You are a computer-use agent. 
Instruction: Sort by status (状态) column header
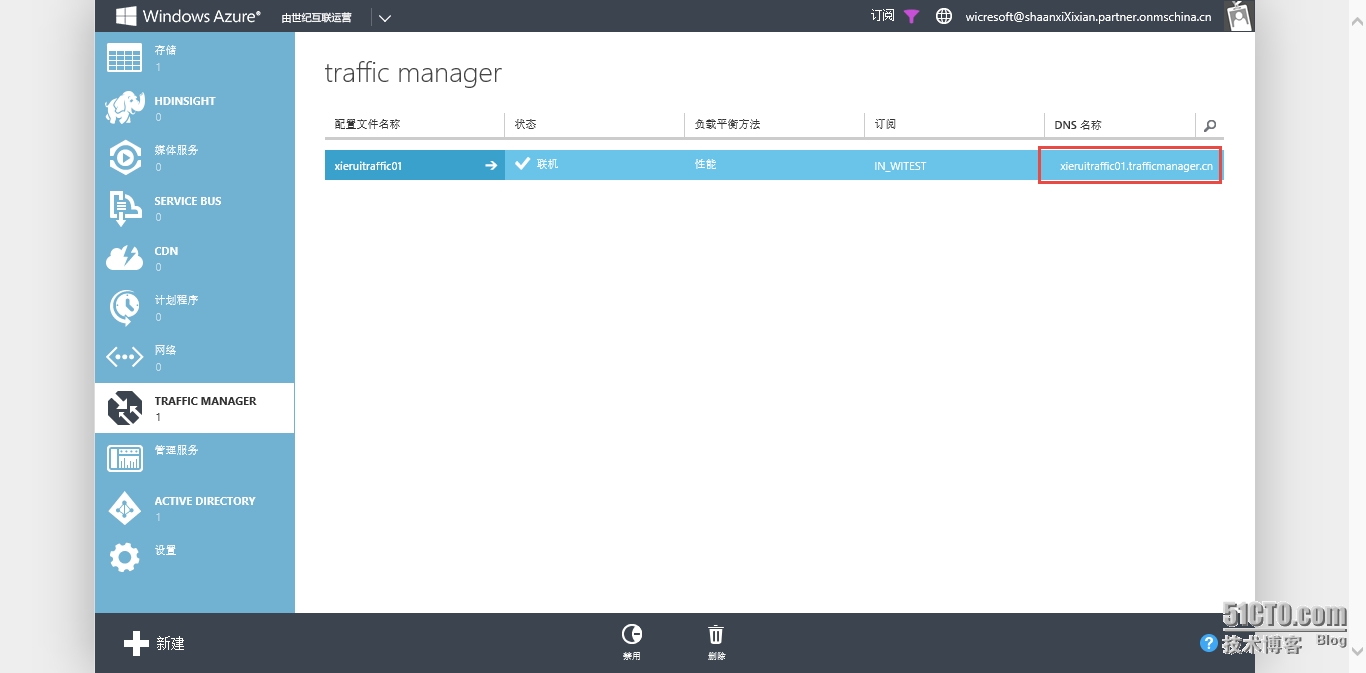click(x=525, y=124)
